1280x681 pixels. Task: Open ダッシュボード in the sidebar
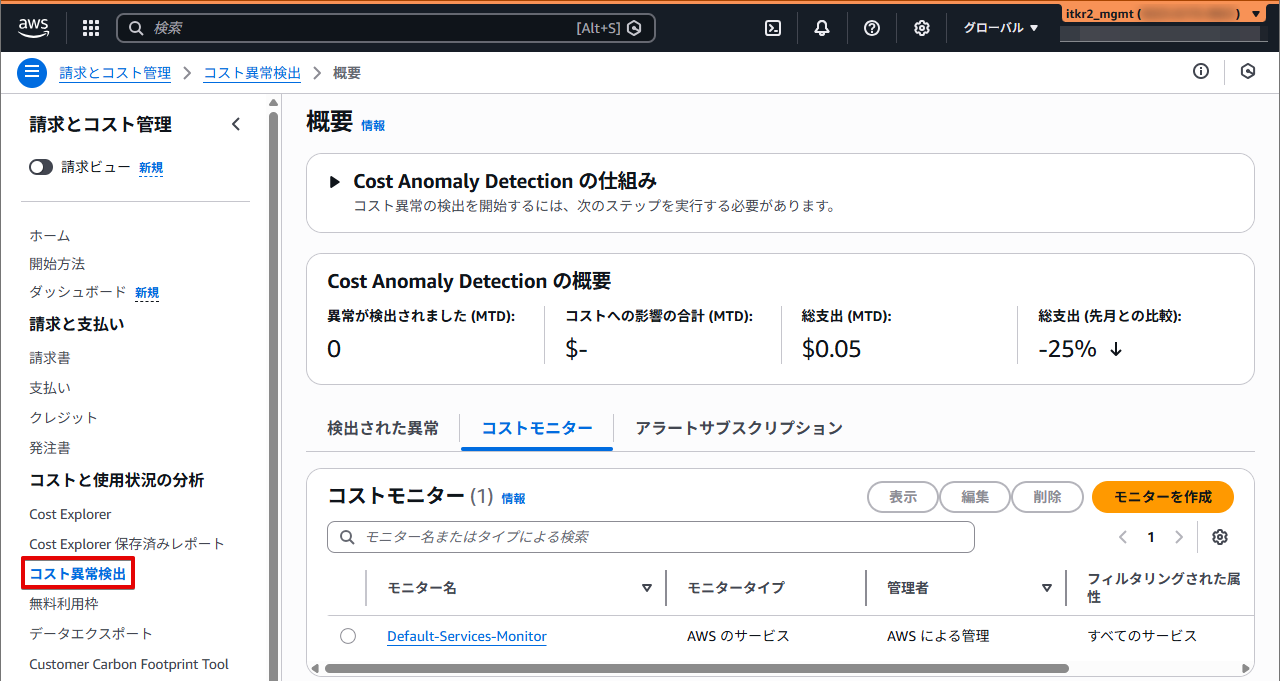tap(78, 292)
